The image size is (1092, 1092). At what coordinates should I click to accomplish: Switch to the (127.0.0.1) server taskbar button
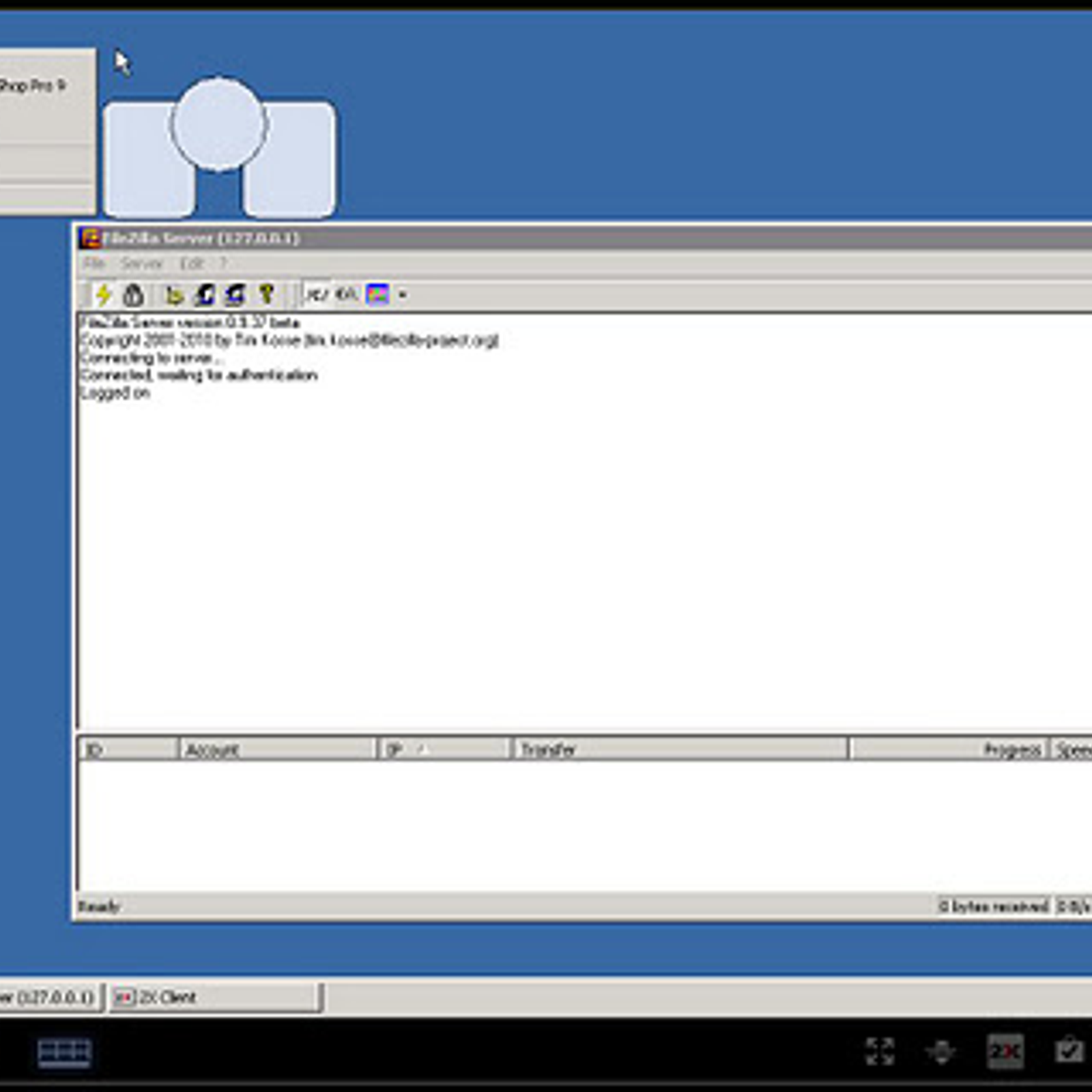51,997
